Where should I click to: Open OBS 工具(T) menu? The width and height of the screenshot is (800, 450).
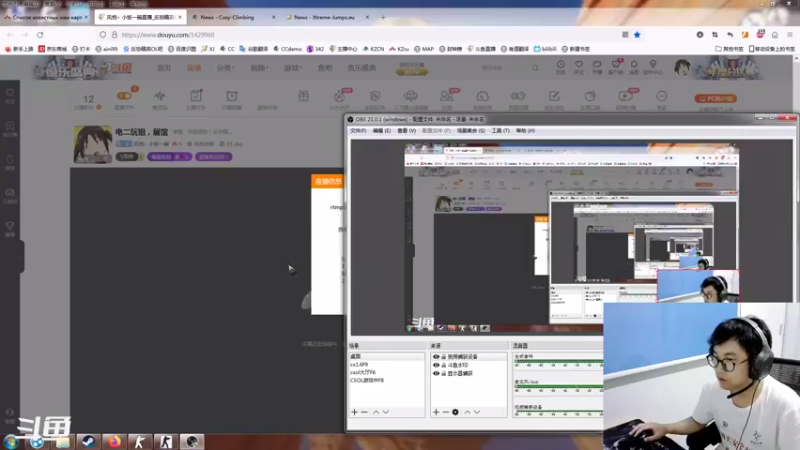point(501,131)
